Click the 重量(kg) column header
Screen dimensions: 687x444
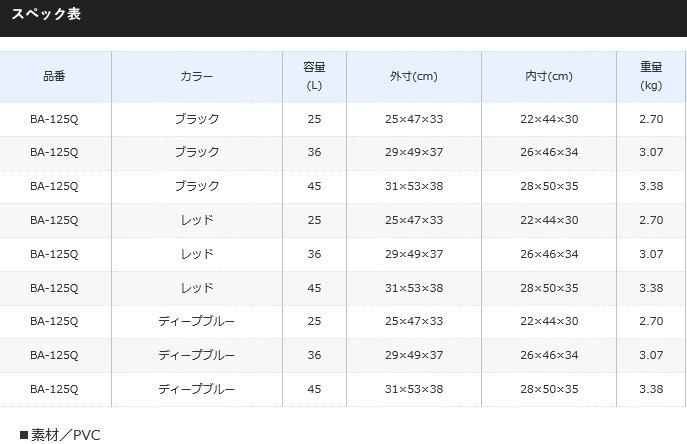(651, 76)
